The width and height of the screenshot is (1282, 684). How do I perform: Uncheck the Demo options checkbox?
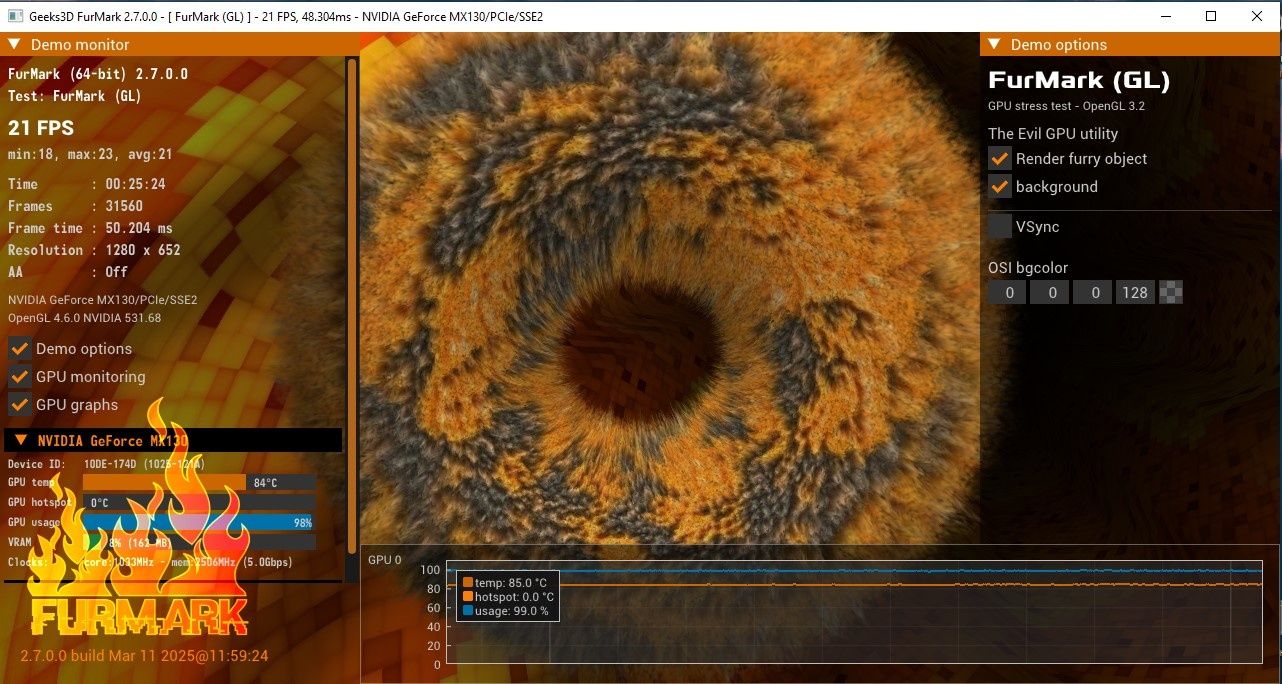tap(19, 348)
